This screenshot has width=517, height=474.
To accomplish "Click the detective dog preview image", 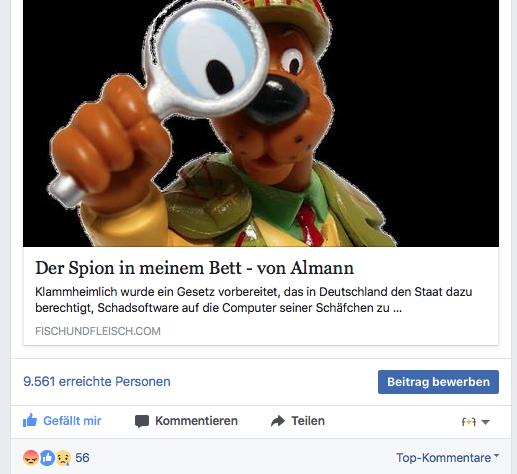I will [261, 123].
